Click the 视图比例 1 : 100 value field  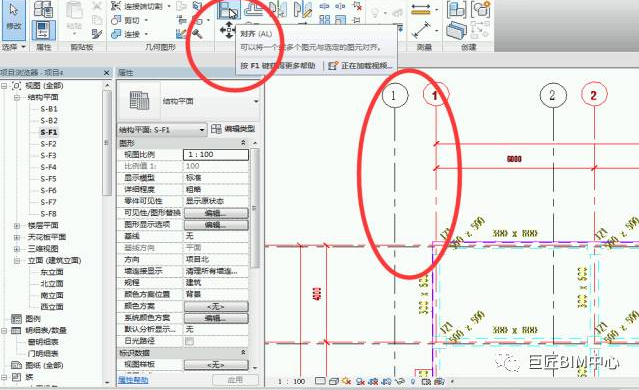tap(216, 154)
